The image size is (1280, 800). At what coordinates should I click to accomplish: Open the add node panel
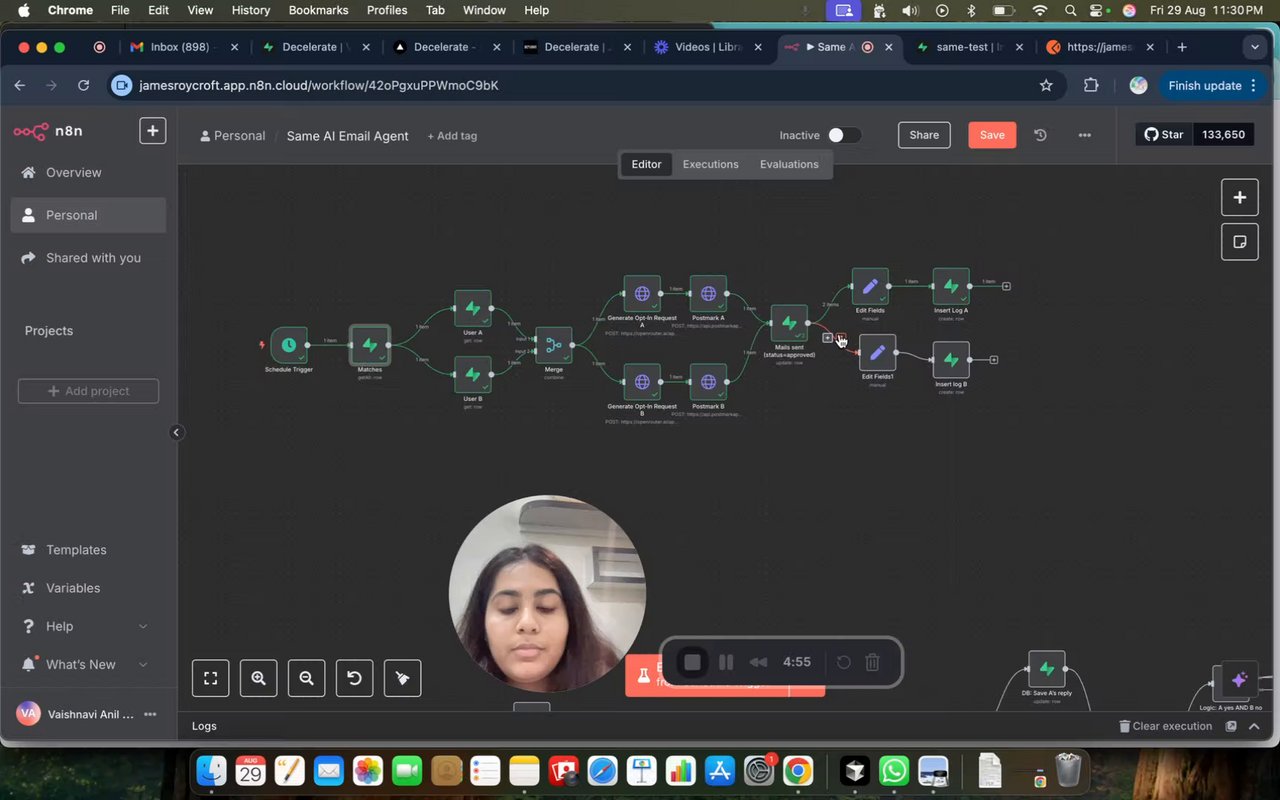(1240, 197)
